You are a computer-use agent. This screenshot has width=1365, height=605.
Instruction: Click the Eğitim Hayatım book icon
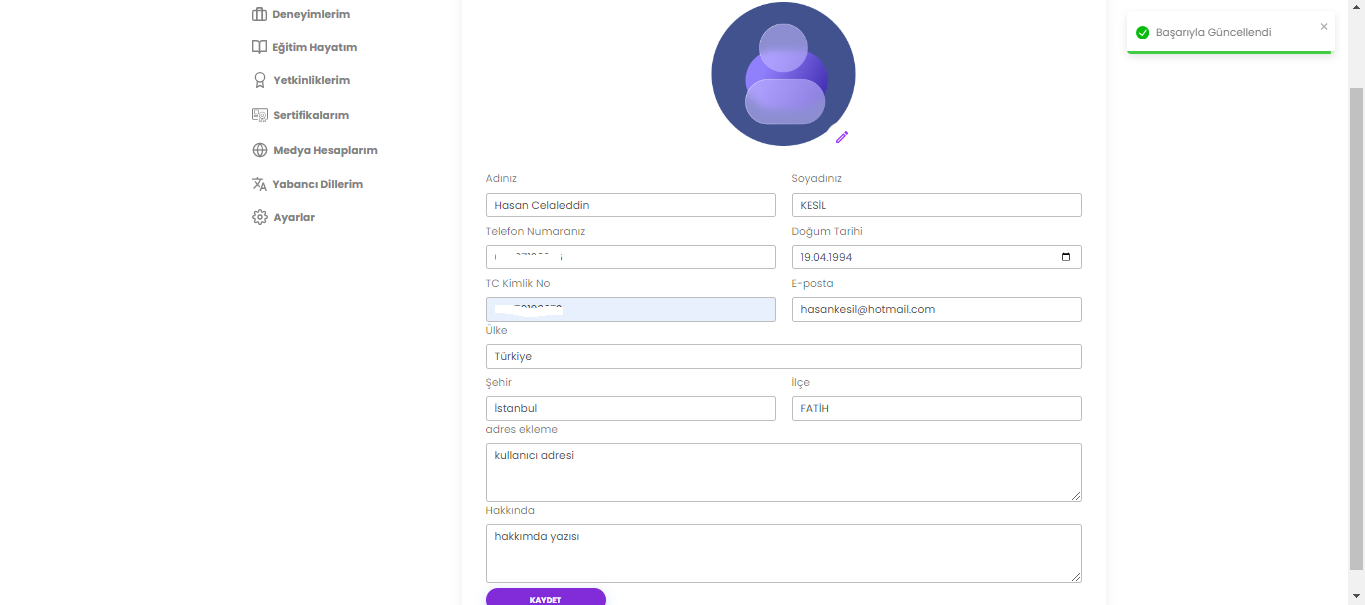click(x=260, y=47)
